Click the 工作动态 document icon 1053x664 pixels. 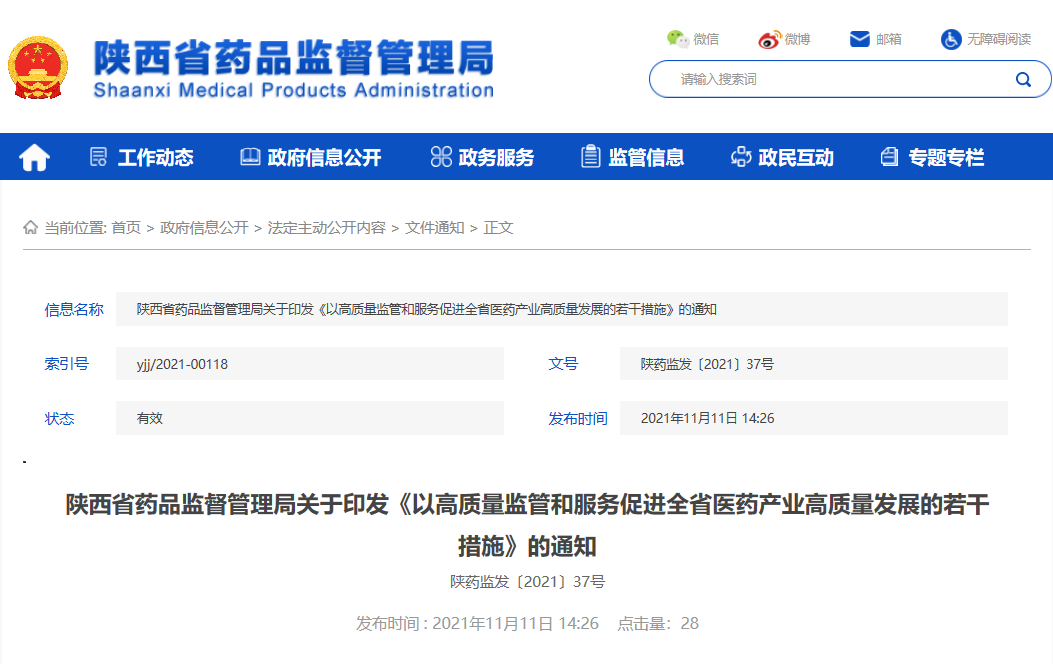point(99,157)
